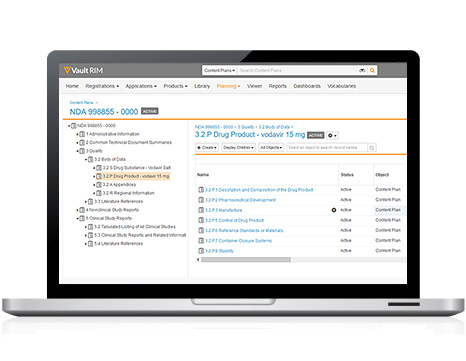The image size is (466, 361).
Task: Click the left arrow of the horizontal scrollbar
Action: [x=198, y=260]
